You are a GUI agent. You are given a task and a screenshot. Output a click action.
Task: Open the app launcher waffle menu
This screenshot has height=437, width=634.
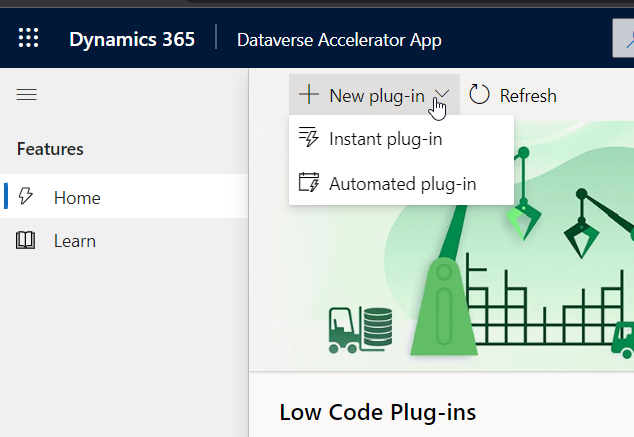(x=28, y=39)
